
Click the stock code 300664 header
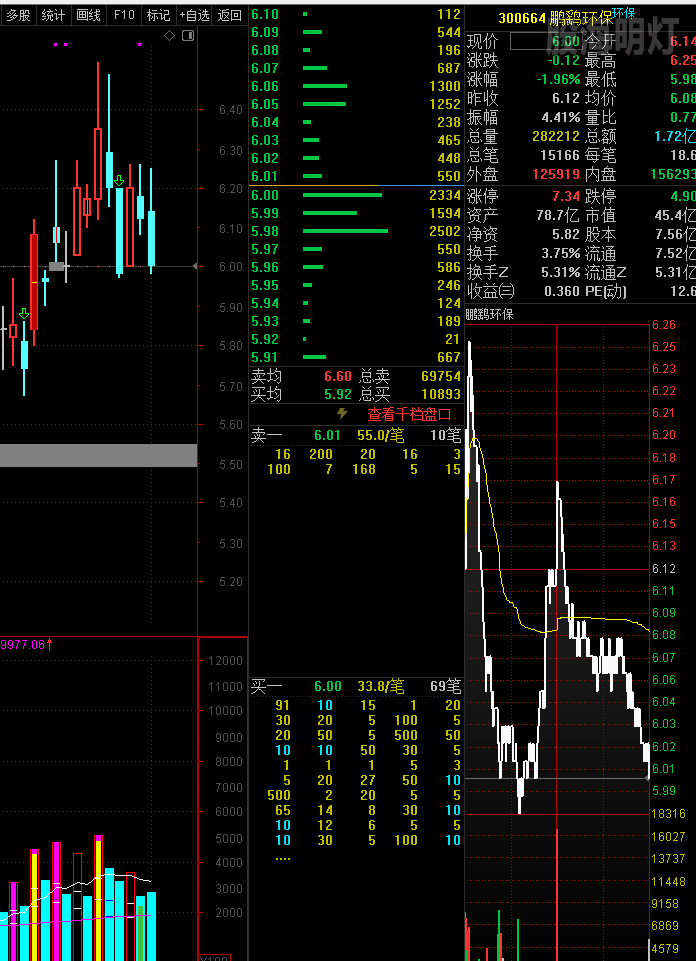[522, 18]
